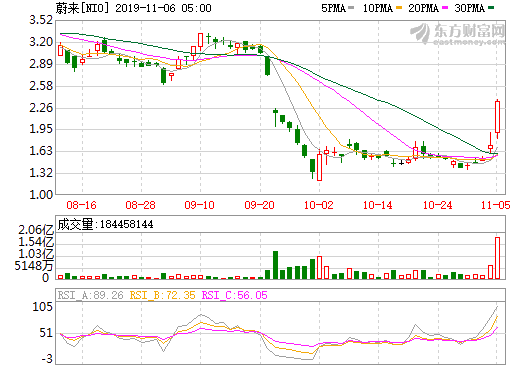Click the 2.26 price axis label
This screenshot has width=520, height=365.
41,107
